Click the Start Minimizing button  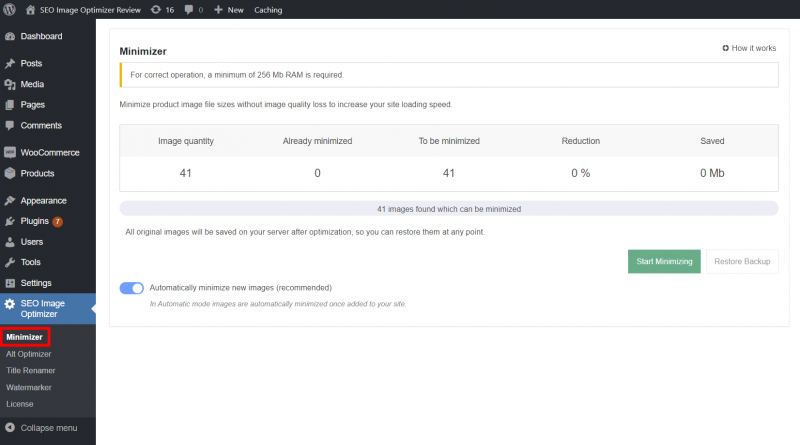pyautogui.click(x=664, y=261)
